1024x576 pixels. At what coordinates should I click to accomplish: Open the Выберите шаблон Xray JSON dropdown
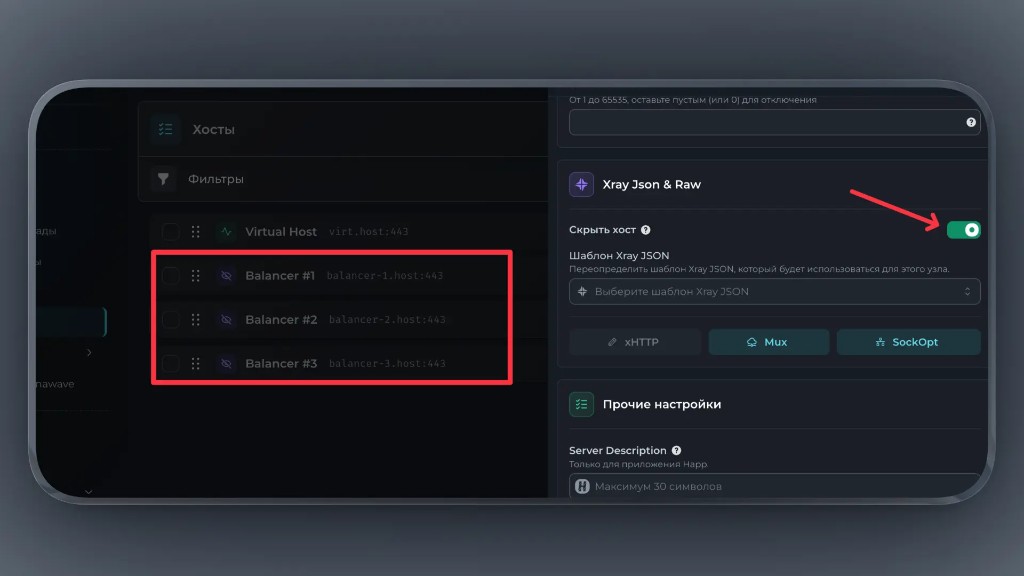click(774, 291)
